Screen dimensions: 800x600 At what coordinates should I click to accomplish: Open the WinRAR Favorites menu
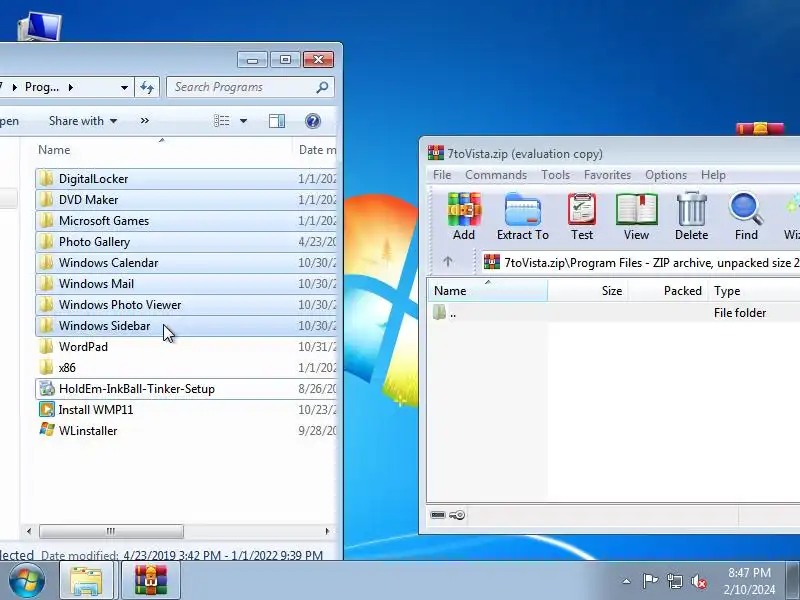607,175
